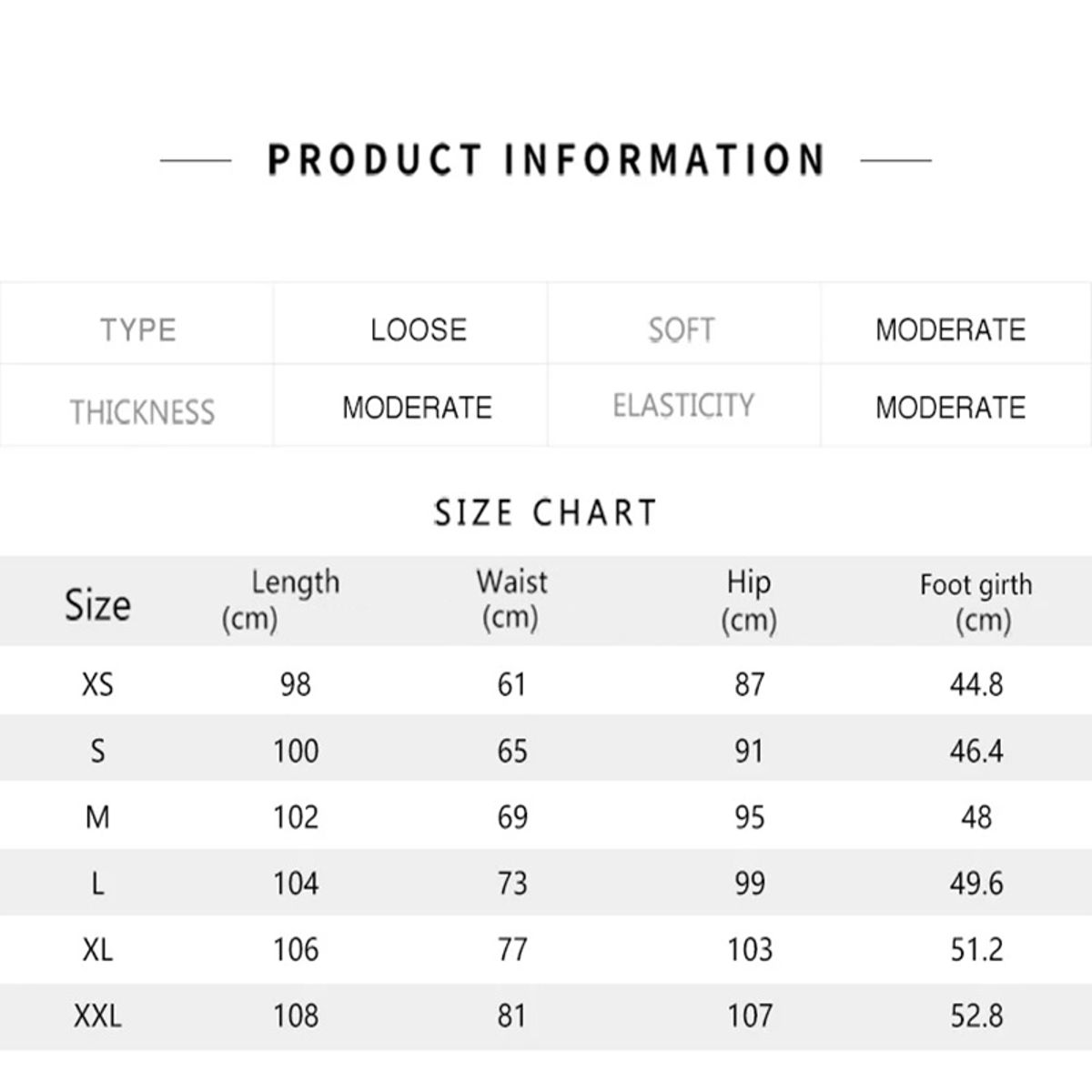Screen dimensions: 1092x1092
Task: Select the XXL size row label
Action: (x=97, y=1016)
